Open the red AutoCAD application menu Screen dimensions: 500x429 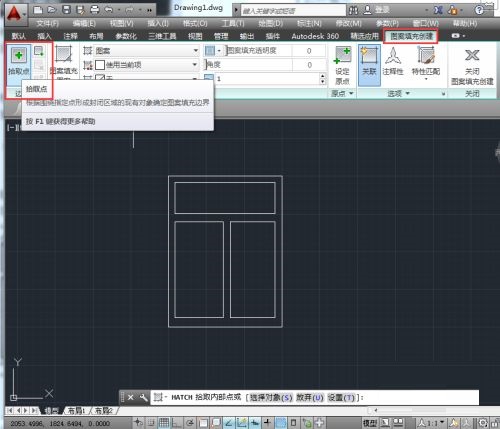[14, 13]
